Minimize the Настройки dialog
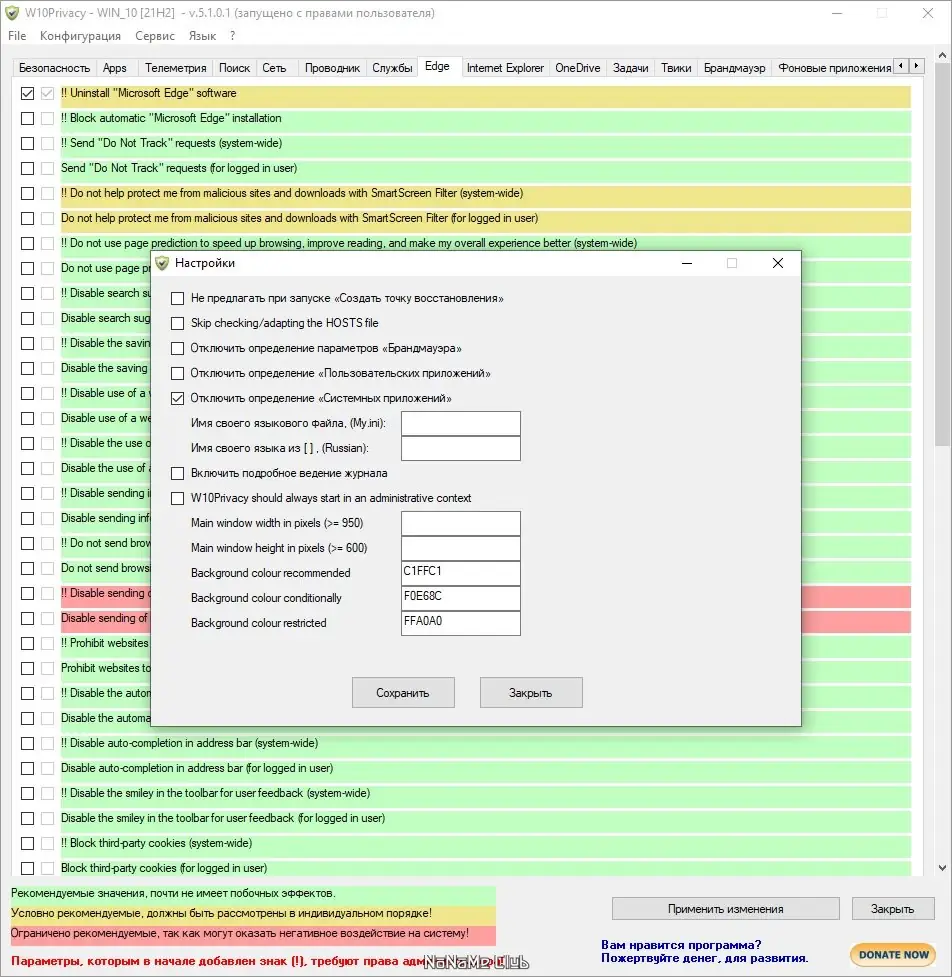This screenshot has width=952, height=977. (687, 263)
